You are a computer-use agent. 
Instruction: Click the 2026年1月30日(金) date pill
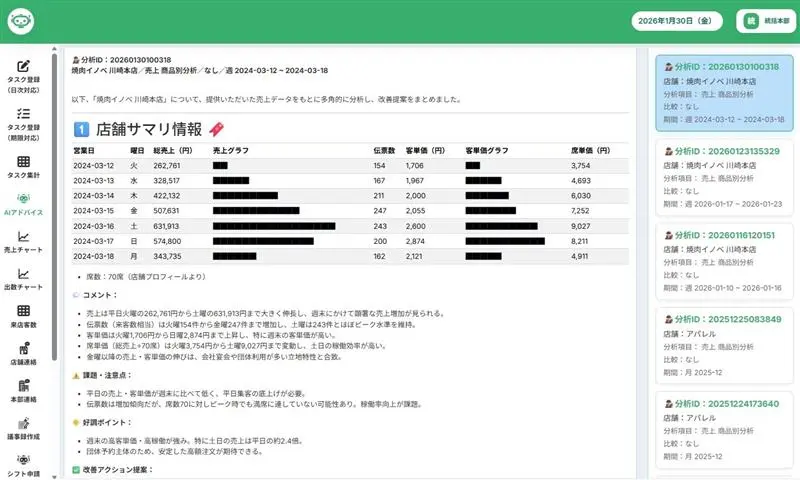(677, 21)
